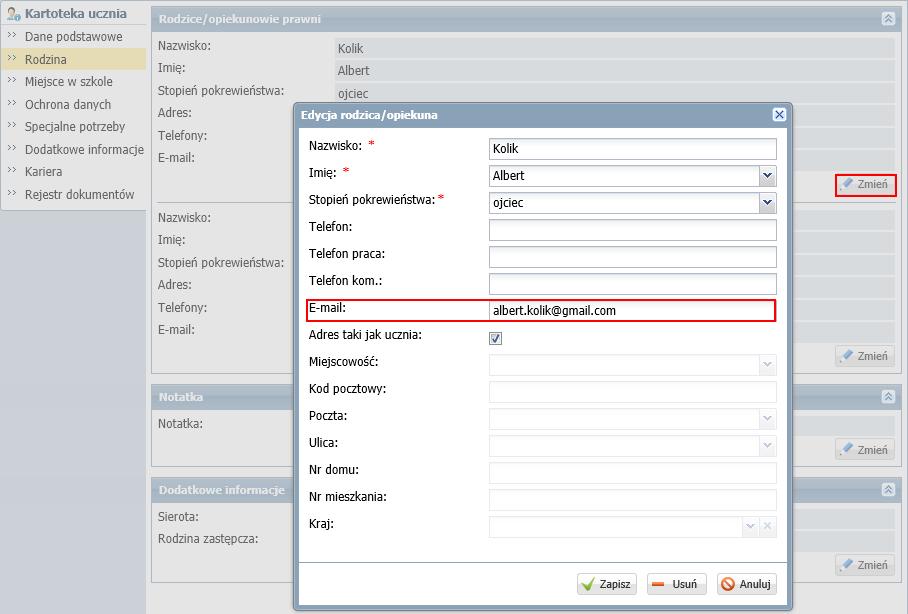Cancel editing with the Anuluj button
The width and height of the screenshot is (908, 614).
coord(746,584)
